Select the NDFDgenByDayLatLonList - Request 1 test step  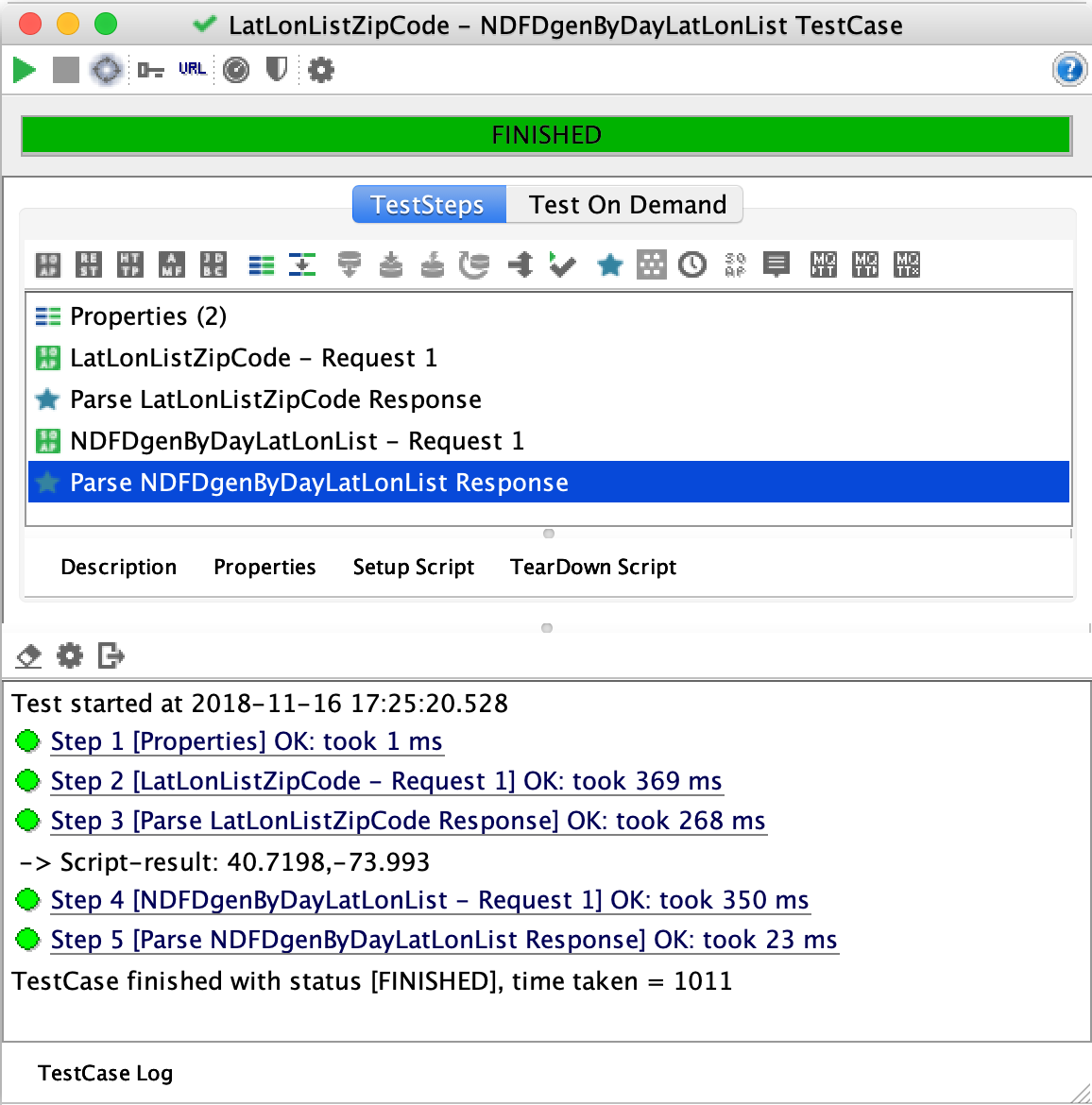click(297, 441)
